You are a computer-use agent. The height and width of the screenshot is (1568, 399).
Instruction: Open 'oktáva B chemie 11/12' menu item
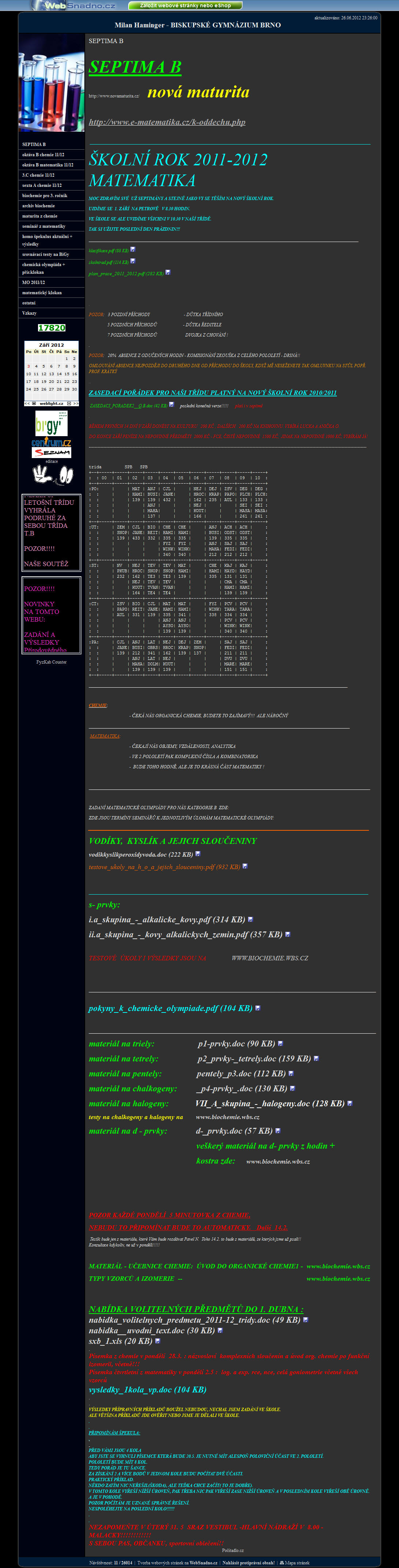43,155
